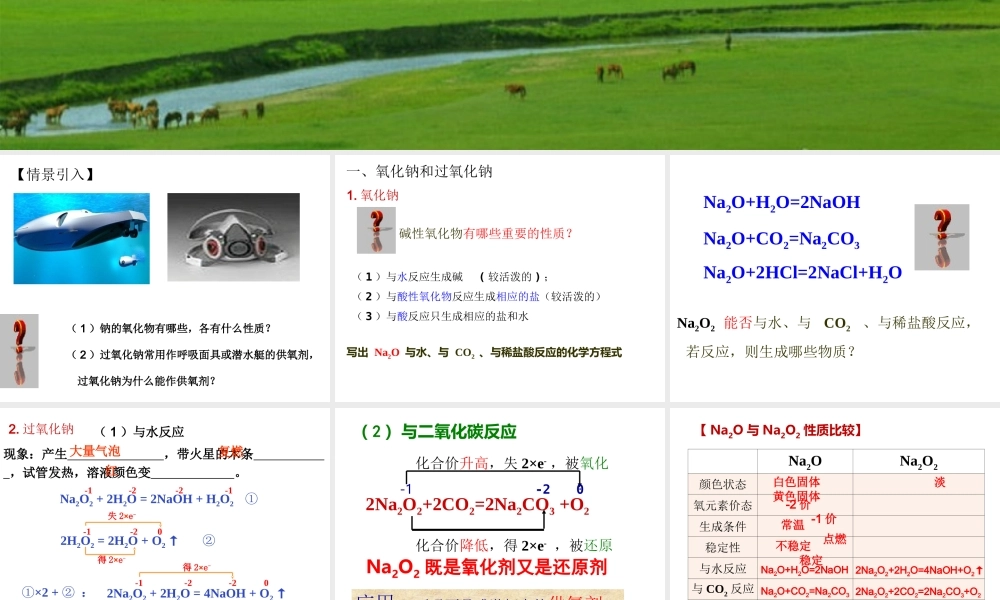
Task: Click the label ①×2 + ②
Action: point(54,592)
